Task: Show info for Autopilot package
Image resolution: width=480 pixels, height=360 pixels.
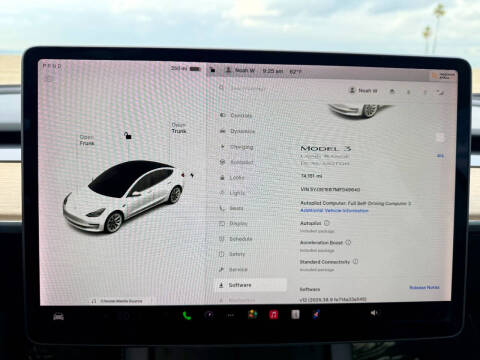Action: tap(327, 223)
